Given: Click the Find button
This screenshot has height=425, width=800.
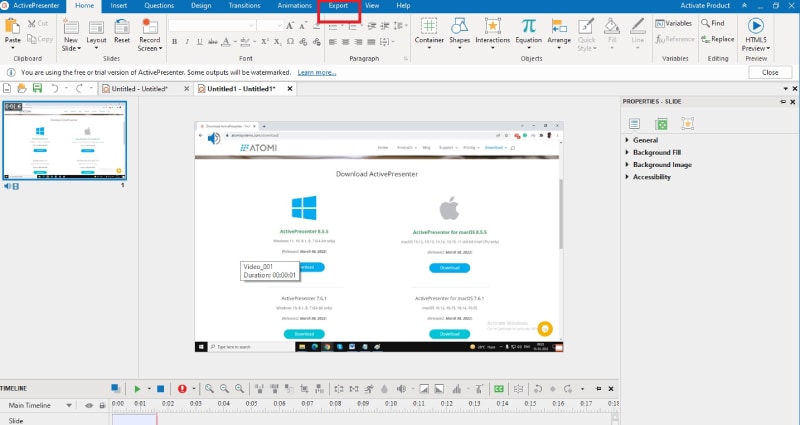Looking at the screenshot, I should [x=713, y=23].
